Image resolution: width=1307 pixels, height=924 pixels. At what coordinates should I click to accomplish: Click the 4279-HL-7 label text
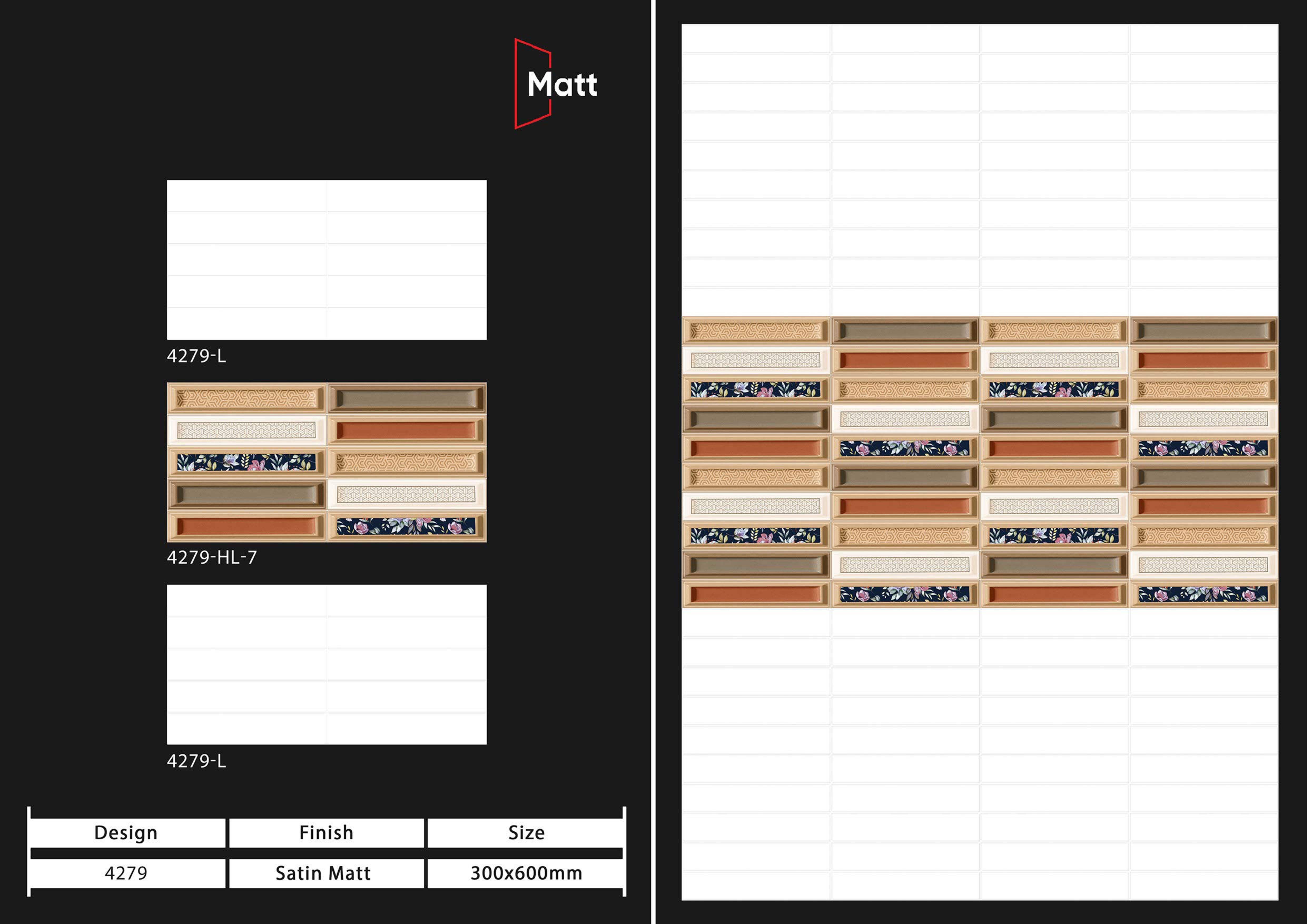(x=211, y=557)
